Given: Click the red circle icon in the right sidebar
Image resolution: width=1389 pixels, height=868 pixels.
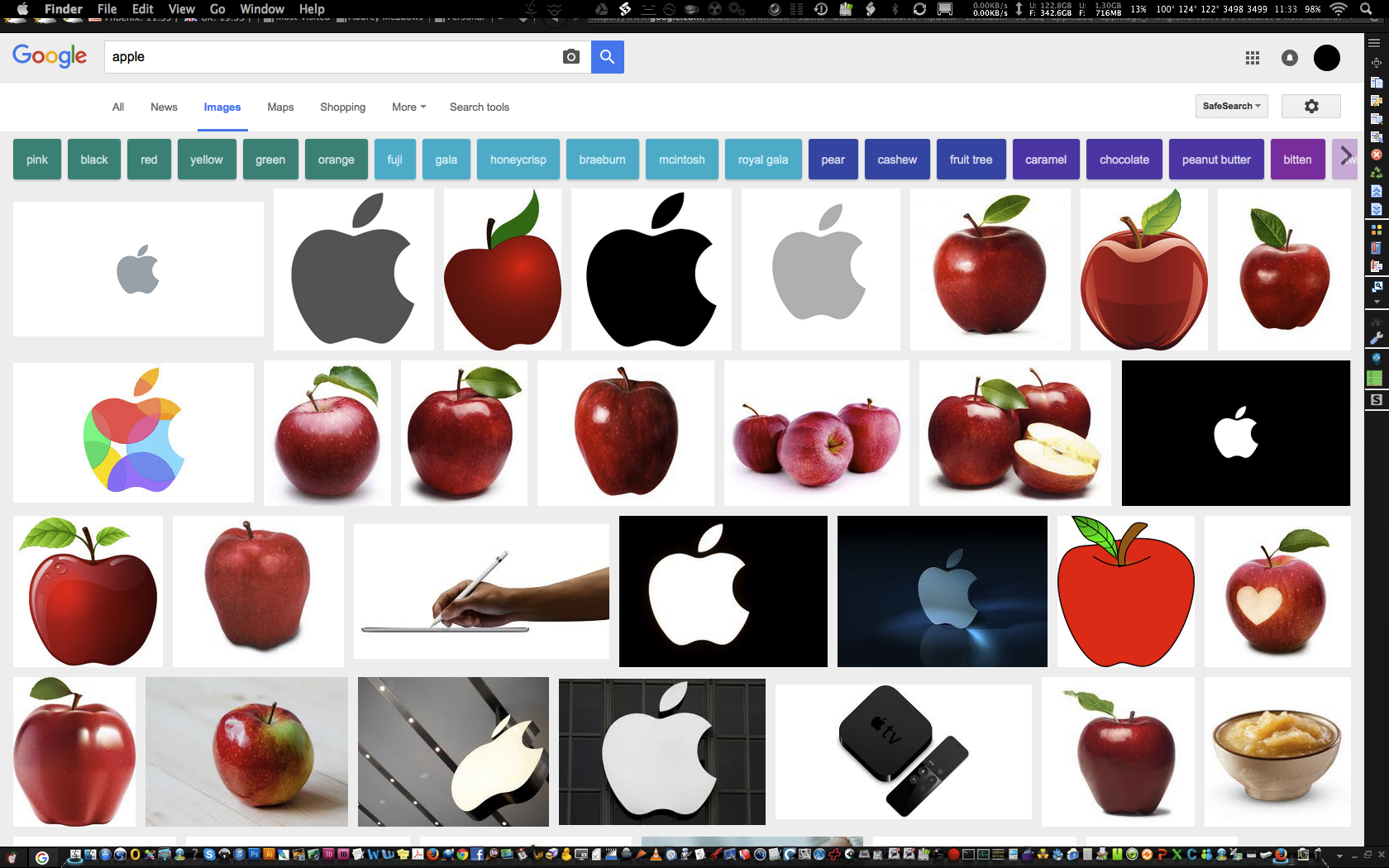Looking at the screenshot, I should (x=1377, y=155).
